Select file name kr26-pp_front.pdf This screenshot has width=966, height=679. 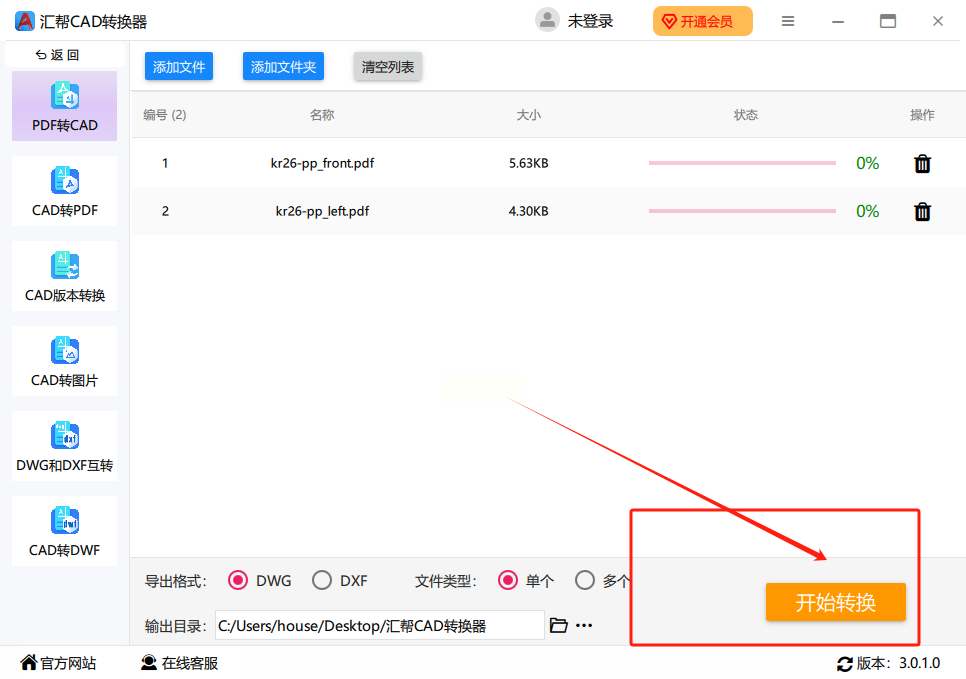click(x=322, y=163)
